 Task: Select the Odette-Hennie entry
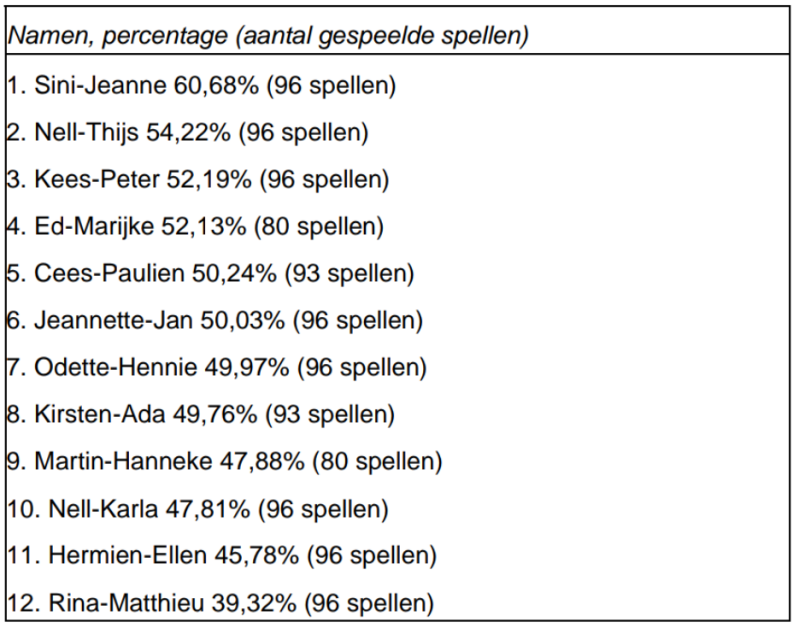coord(217,367)
